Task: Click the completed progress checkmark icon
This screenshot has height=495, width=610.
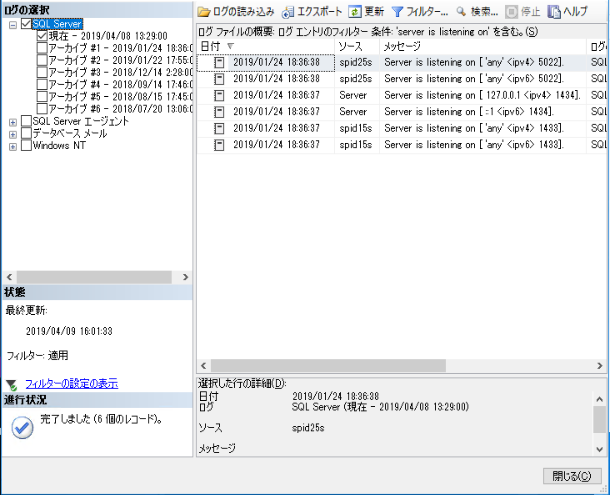Action: click(x=22, y=427)
